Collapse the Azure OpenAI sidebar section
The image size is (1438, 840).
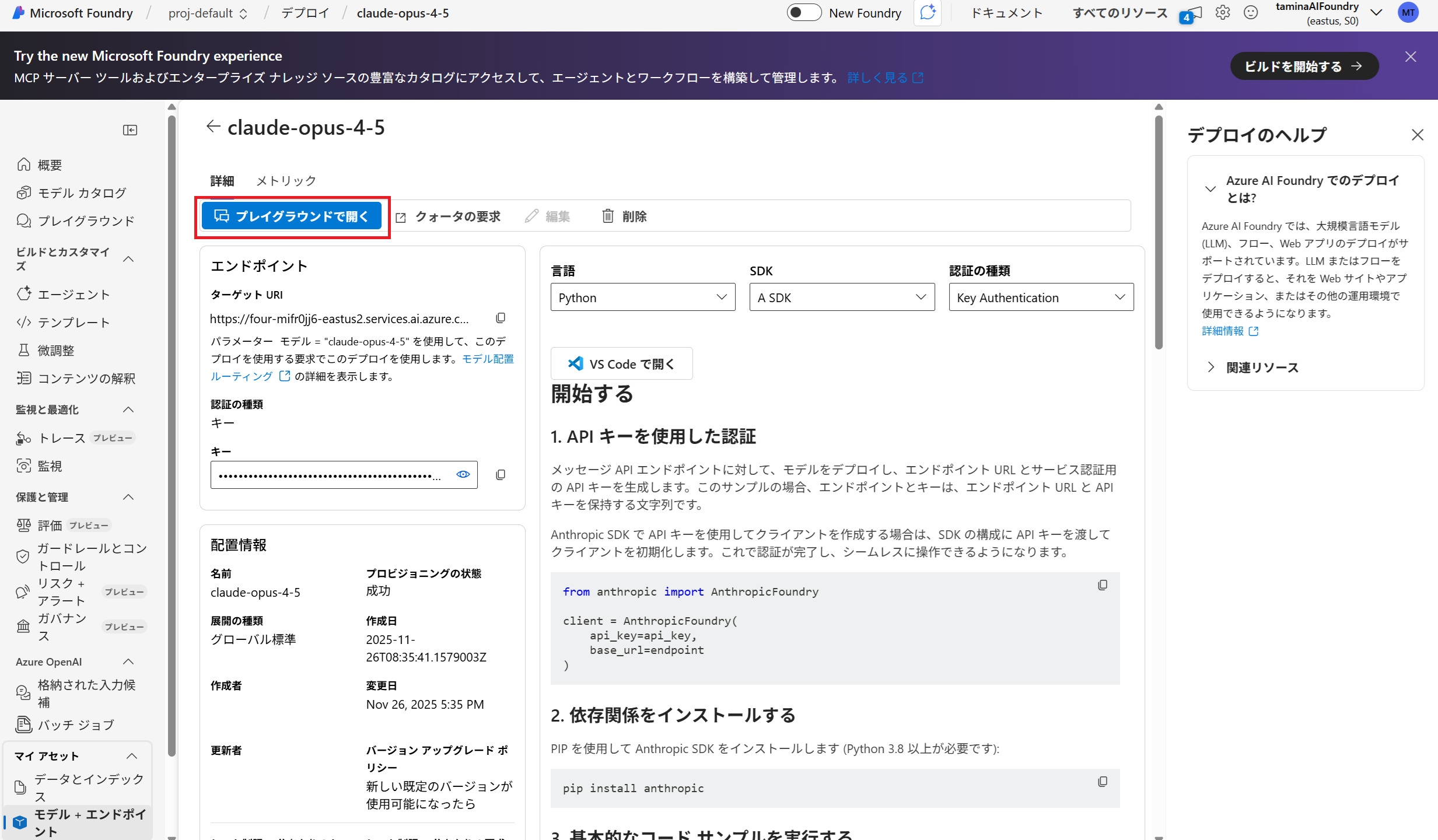point(129,661)
